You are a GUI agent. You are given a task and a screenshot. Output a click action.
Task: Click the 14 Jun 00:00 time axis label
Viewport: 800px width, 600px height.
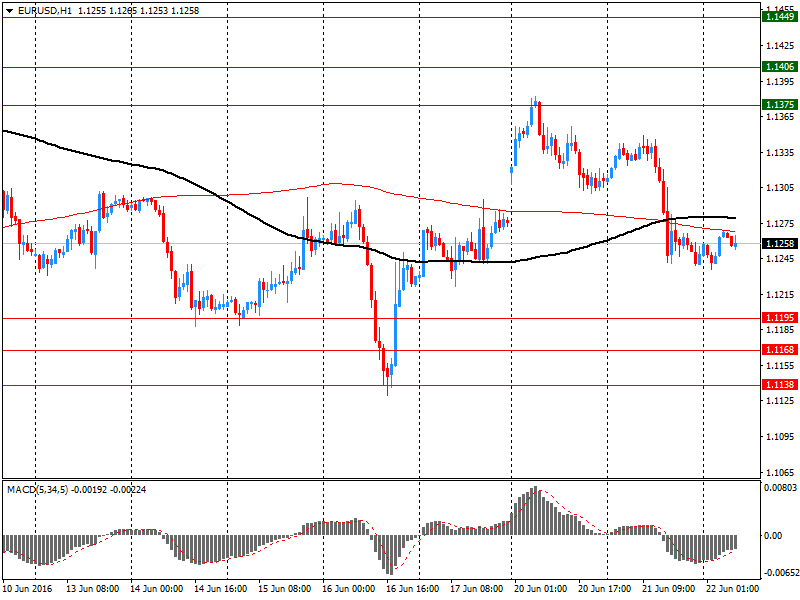click(156, 588)
